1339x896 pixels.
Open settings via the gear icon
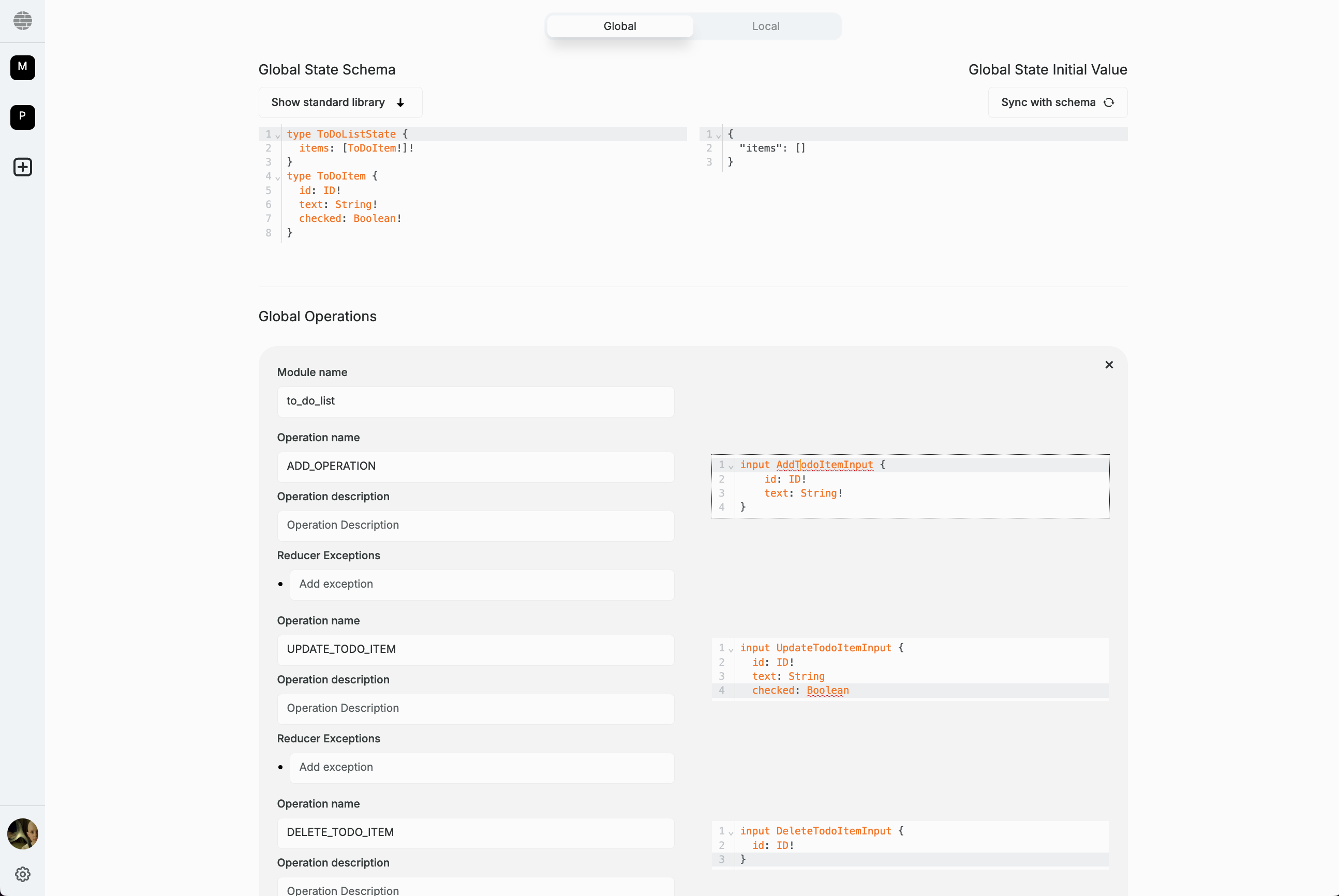point(22,874)
